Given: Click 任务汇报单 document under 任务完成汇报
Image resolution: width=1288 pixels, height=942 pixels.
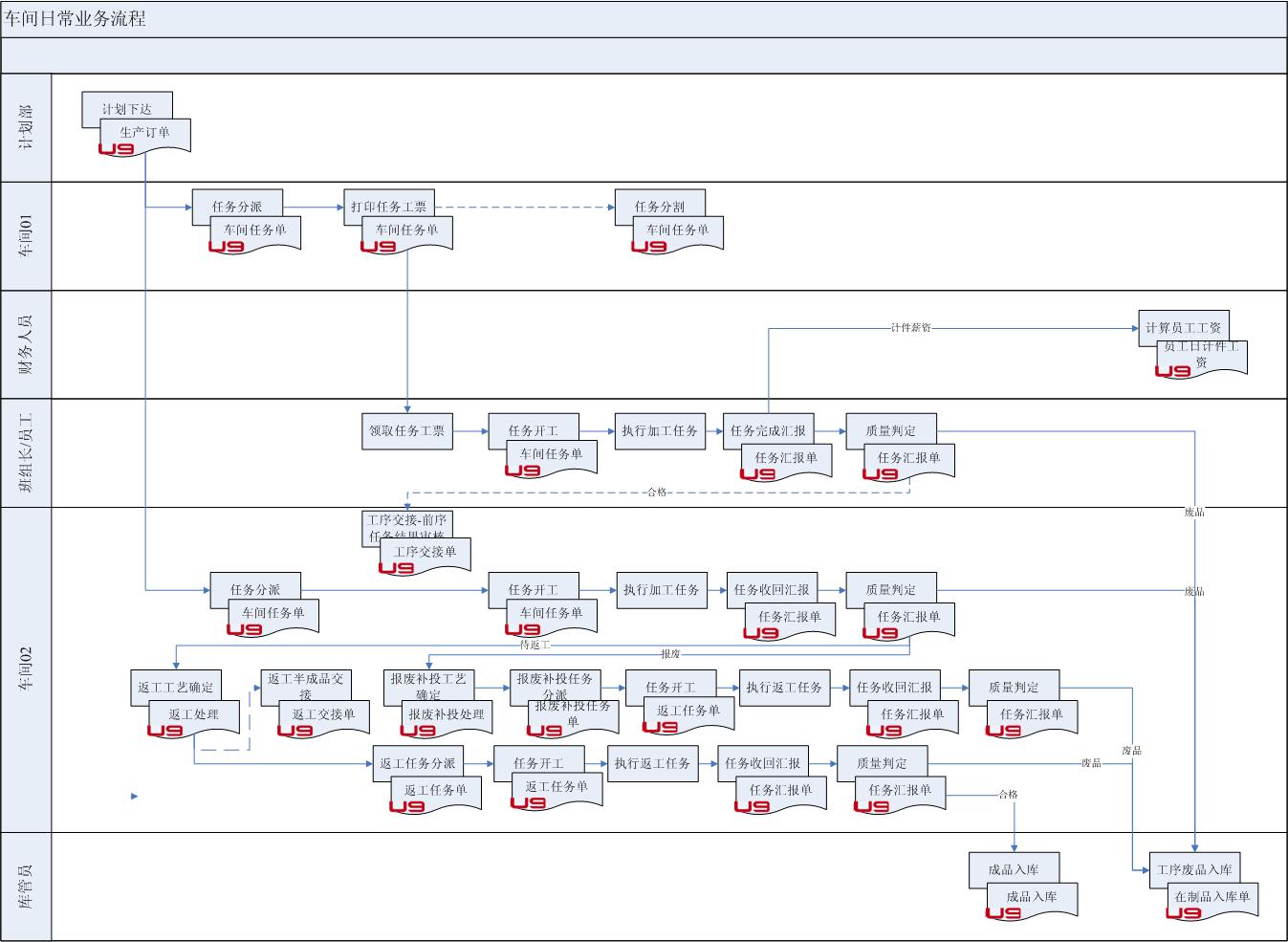Looking at the screenshot, I should coord(787,462).
